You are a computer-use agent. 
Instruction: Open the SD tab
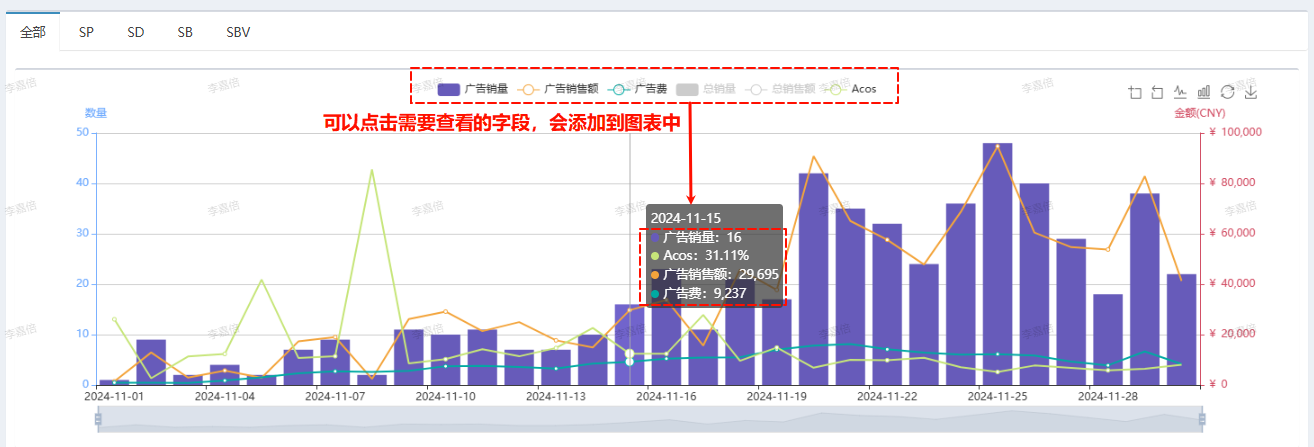pyautogui.click(x=136, y=32)
